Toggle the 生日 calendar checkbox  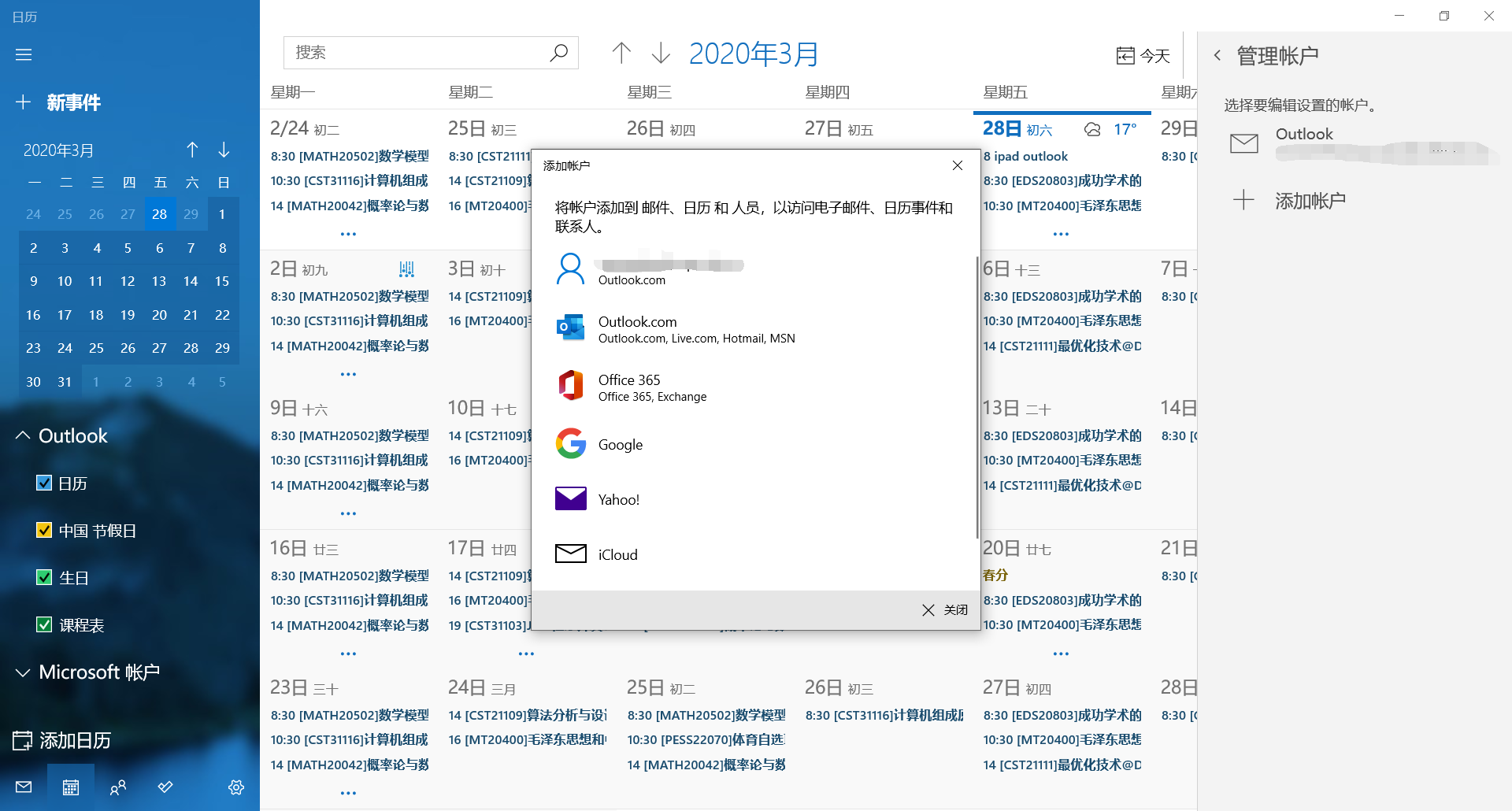(x=44, y=577)
